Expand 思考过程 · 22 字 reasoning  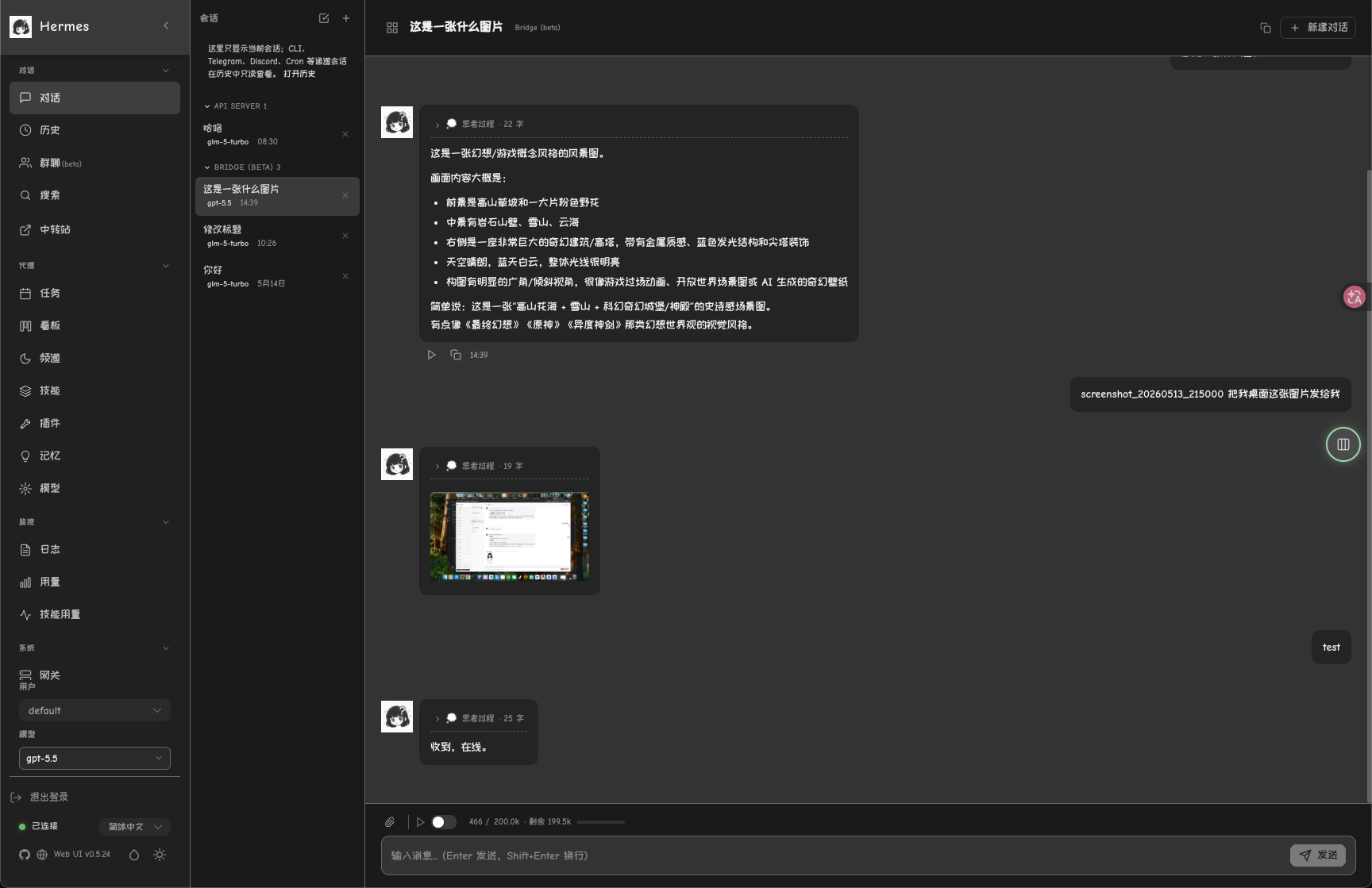(479, 124)
